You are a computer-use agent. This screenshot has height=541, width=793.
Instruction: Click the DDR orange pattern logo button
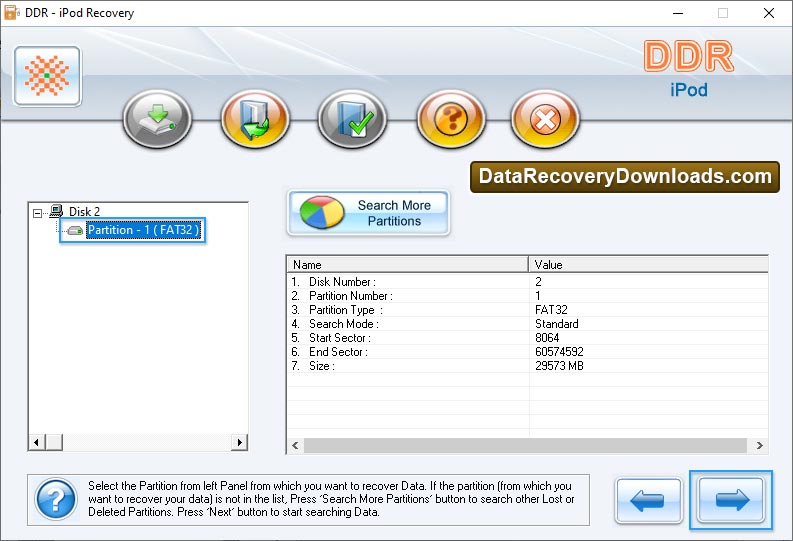pos(48,76)
